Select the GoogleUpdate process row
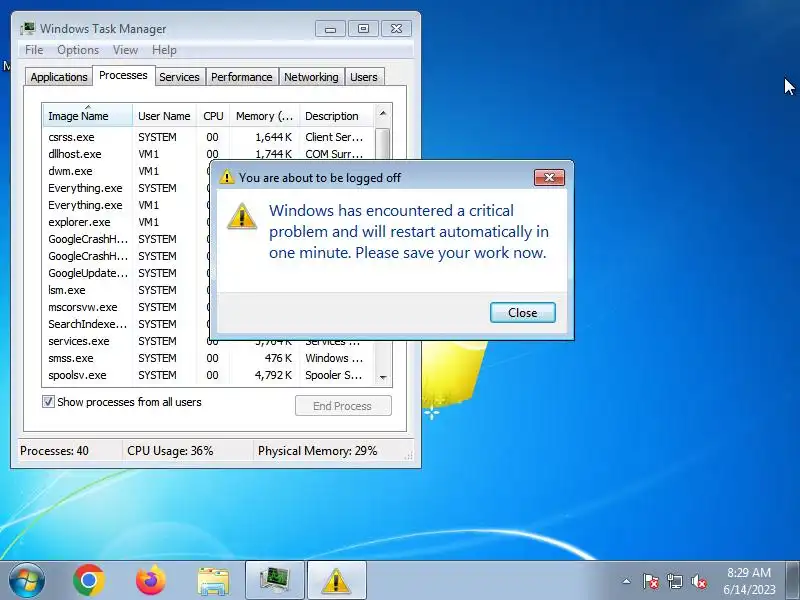 [126, 273]
